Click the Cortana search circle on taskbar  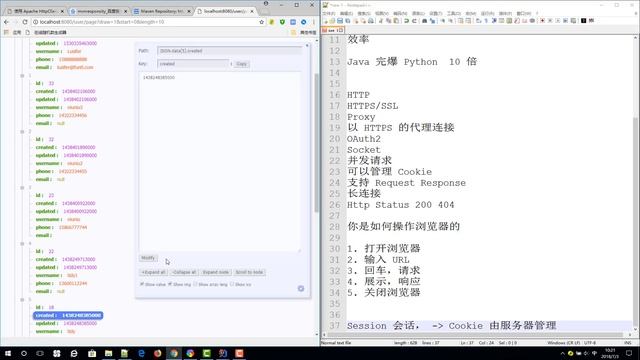[x=24, y=353]
